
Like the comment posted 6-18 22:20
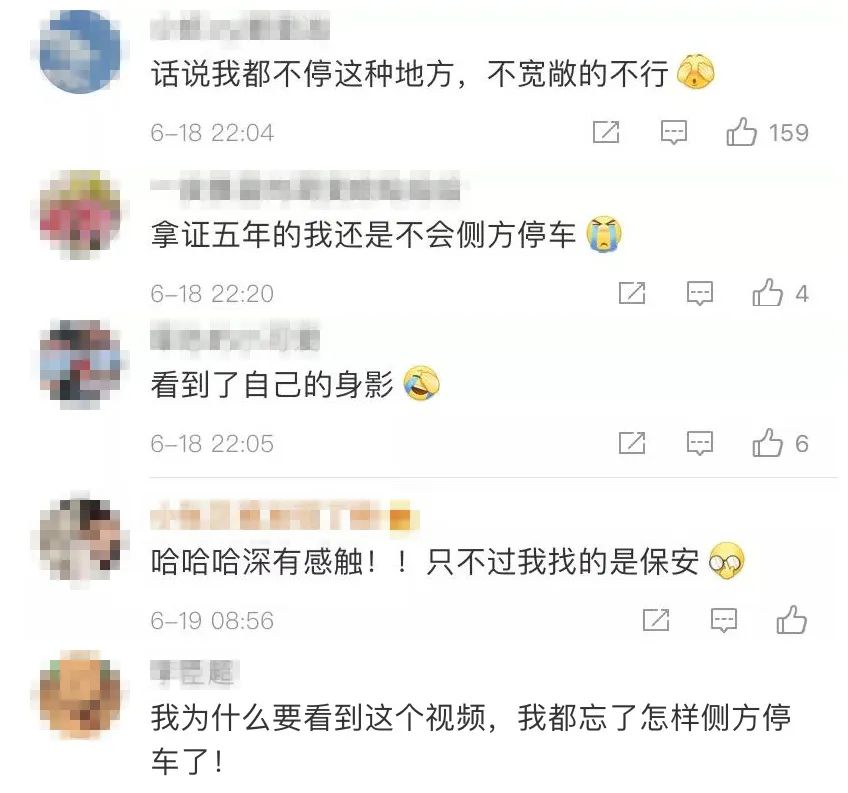click(767, 293)
